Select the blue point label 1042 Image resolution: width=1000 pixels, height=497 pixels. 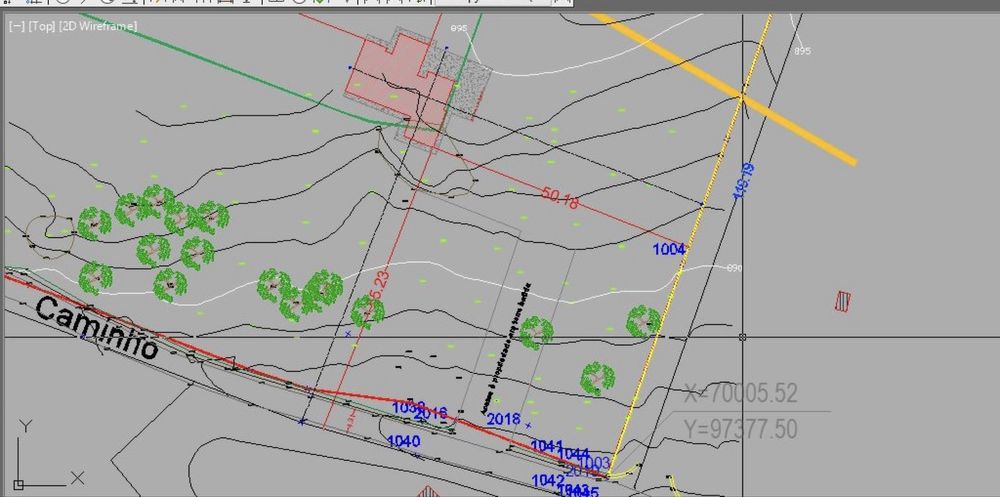[548, 480]
